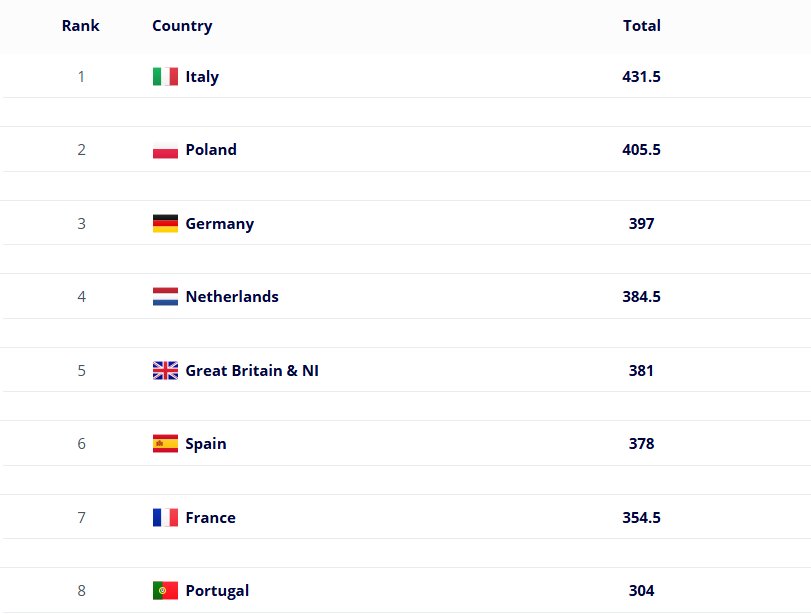Image resolution: width=811 pixels, height=614 pixels.
Task: Click the Spain flag icon
Action: (x=165, y=443)
